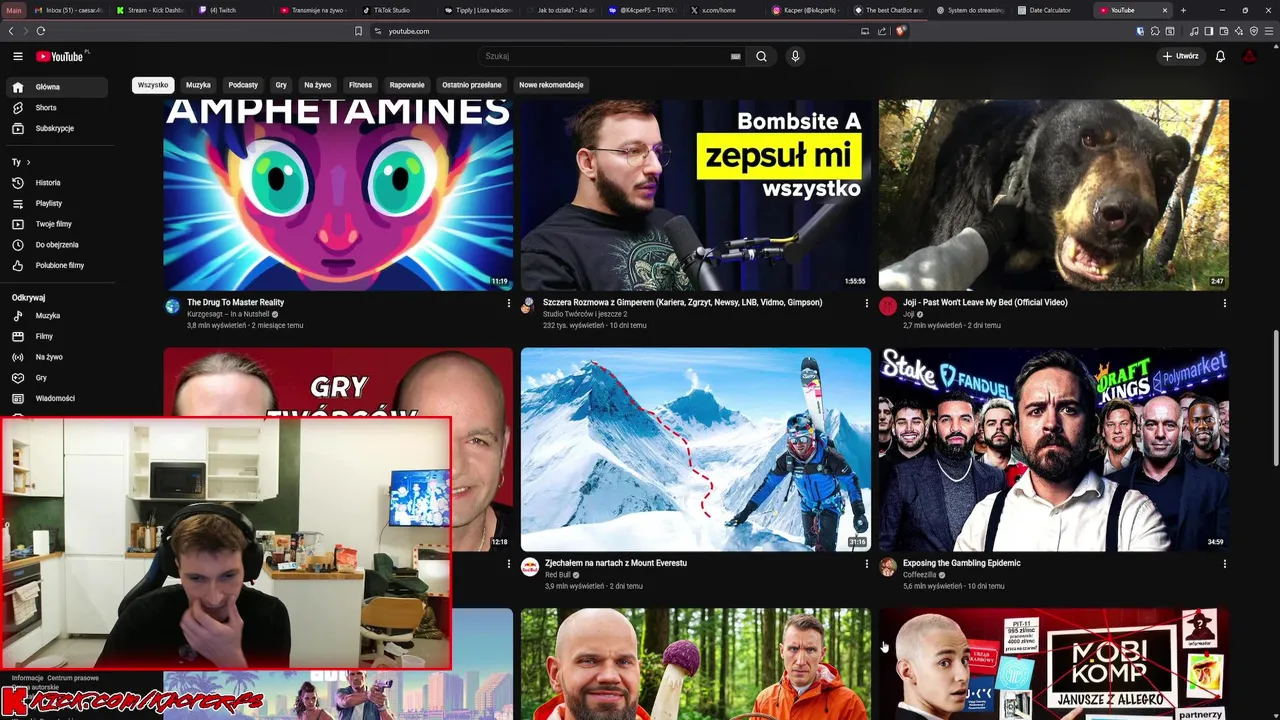Image resolution: width=1280 pixels, height=720 pixels.
Task: Click the share page icon in address bar
Action: [882, 31]
